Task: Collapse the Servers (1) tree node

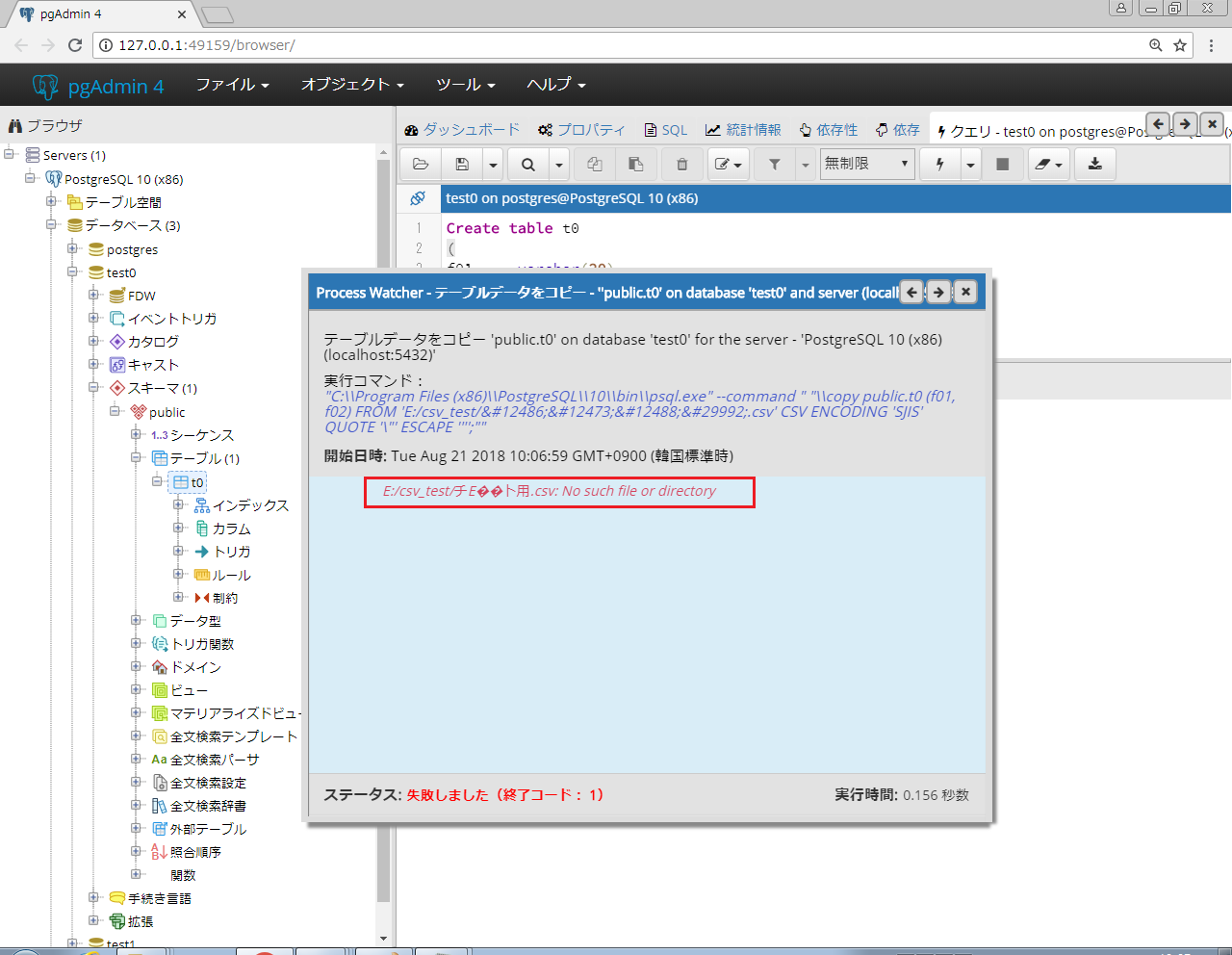Action: coord(10,154)
